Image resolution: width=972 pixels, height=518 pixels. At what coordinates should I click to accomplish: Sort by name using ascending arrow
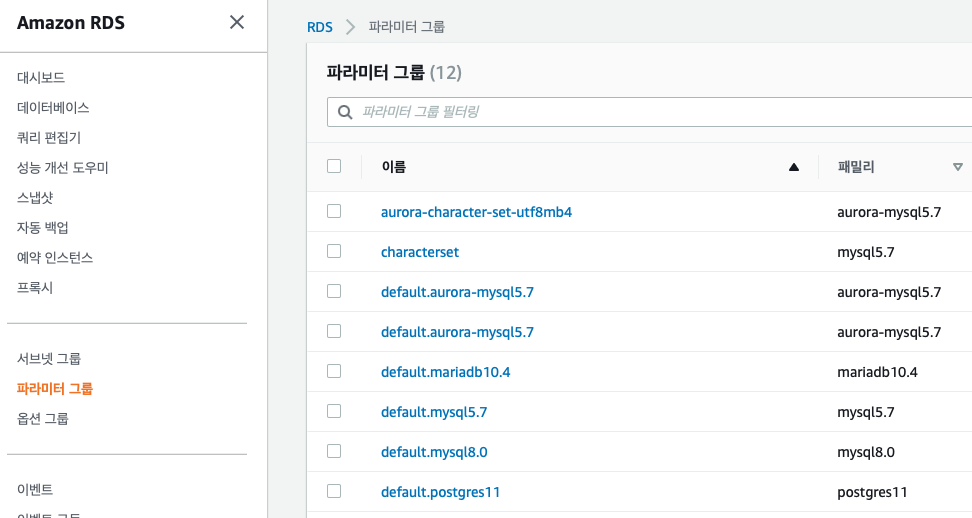coord(793,167)
